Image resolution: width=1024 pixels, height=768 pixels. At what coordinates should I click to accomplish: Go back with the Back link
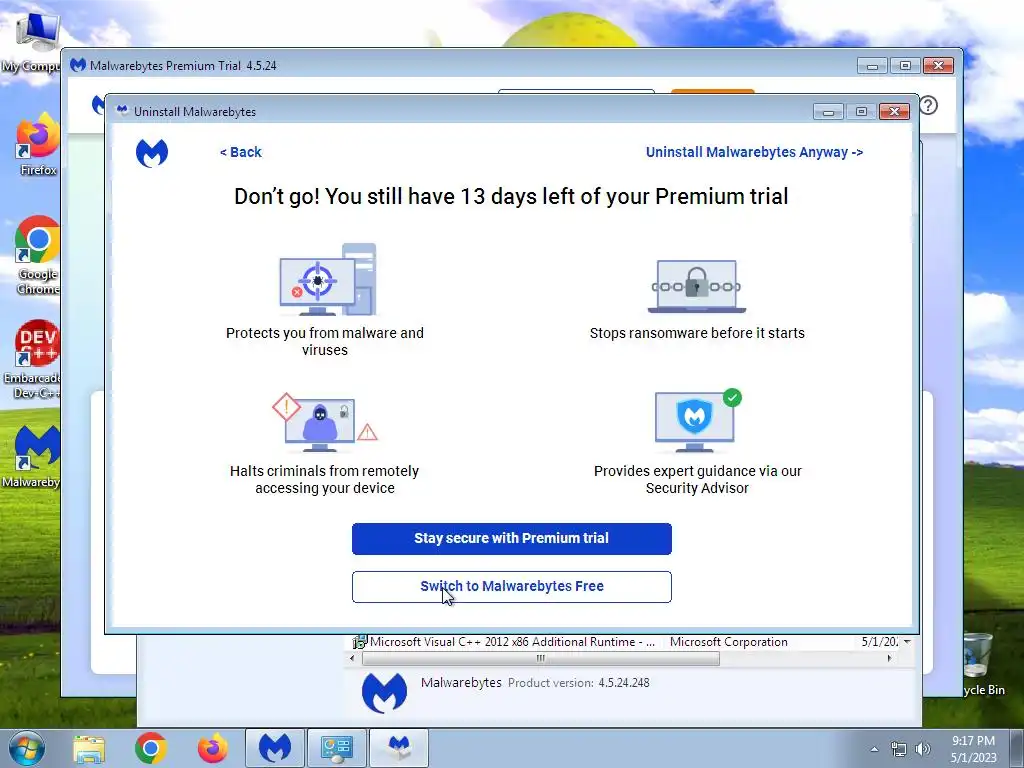[240, 152]
